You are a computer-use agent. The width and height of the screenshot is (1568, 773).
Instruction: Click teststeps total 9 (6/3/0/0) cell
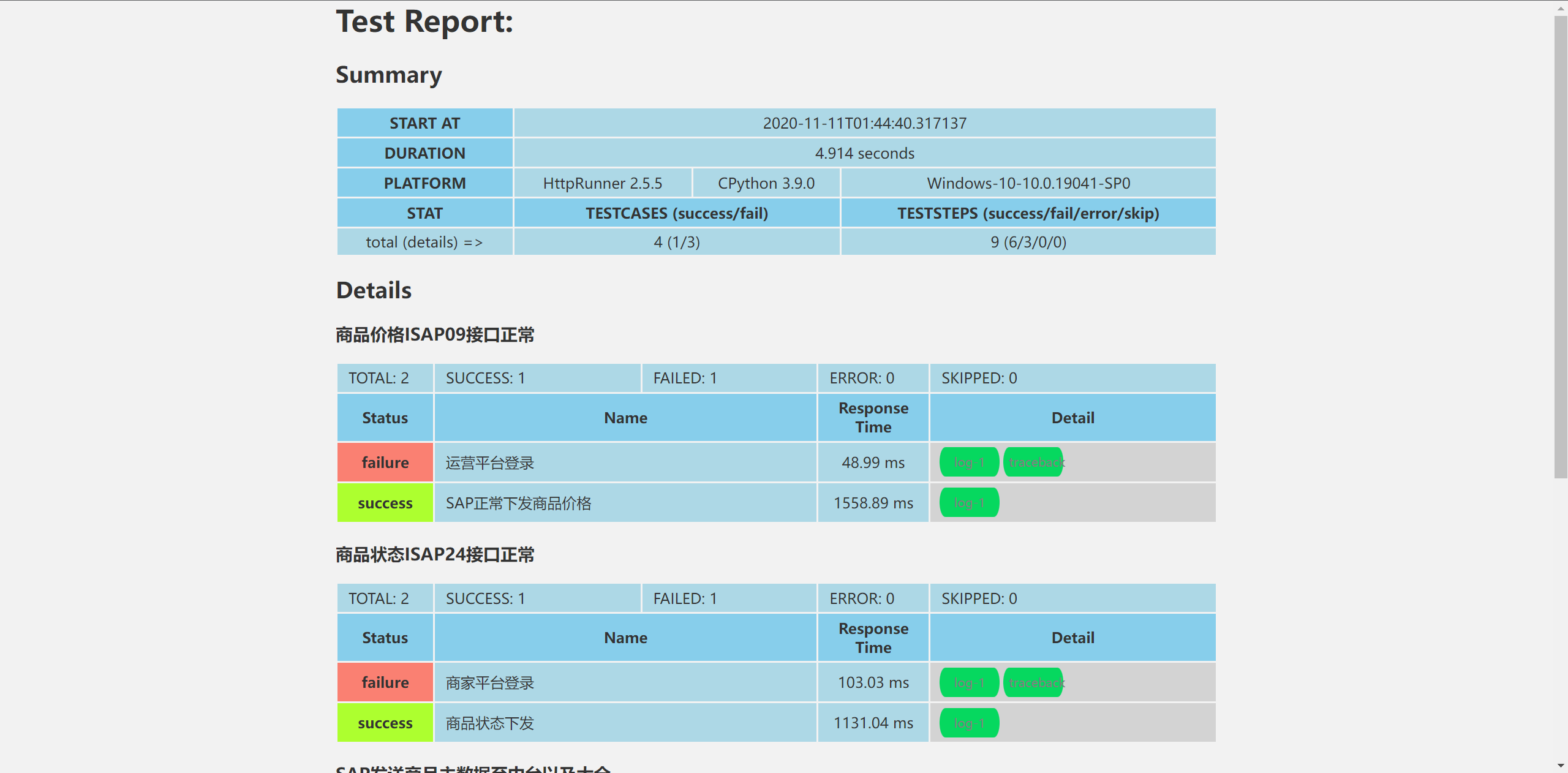pyautogui.click(x=1028, y=242)
